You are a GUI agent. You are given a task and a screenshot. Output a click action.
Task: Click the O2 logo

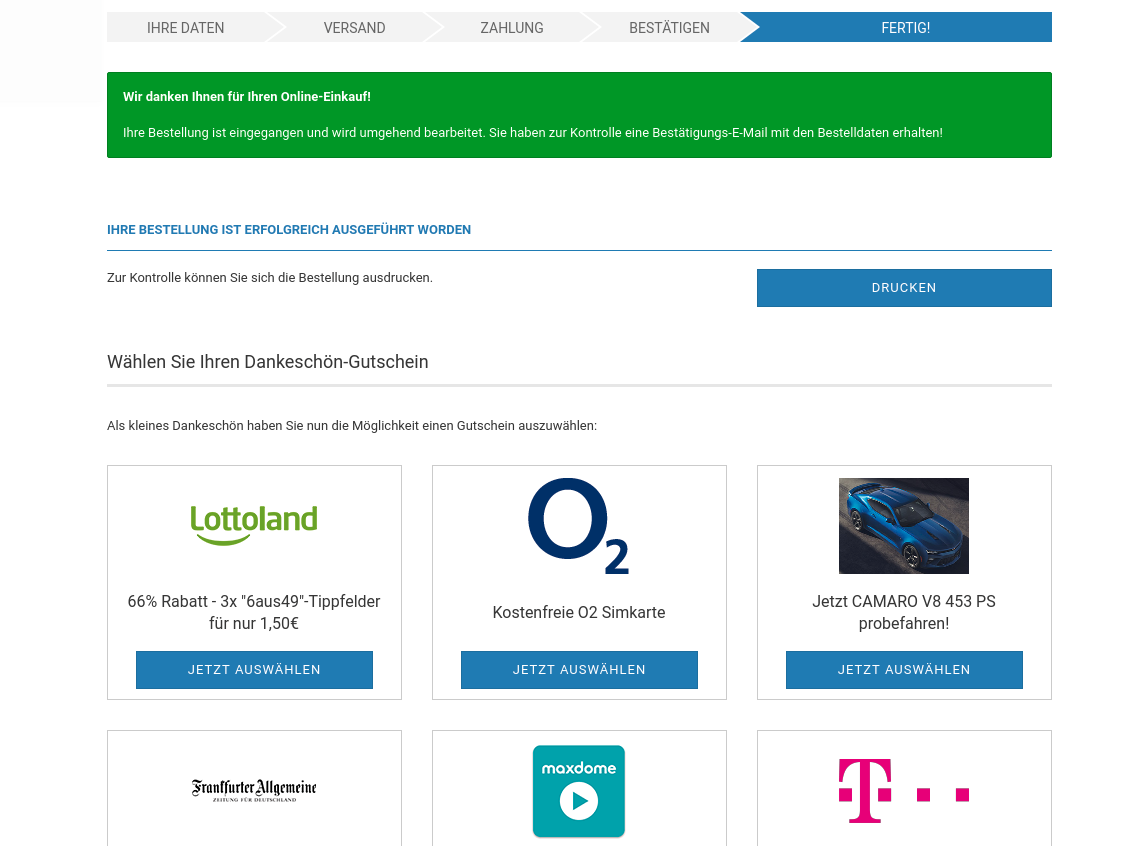coord(578,526)
